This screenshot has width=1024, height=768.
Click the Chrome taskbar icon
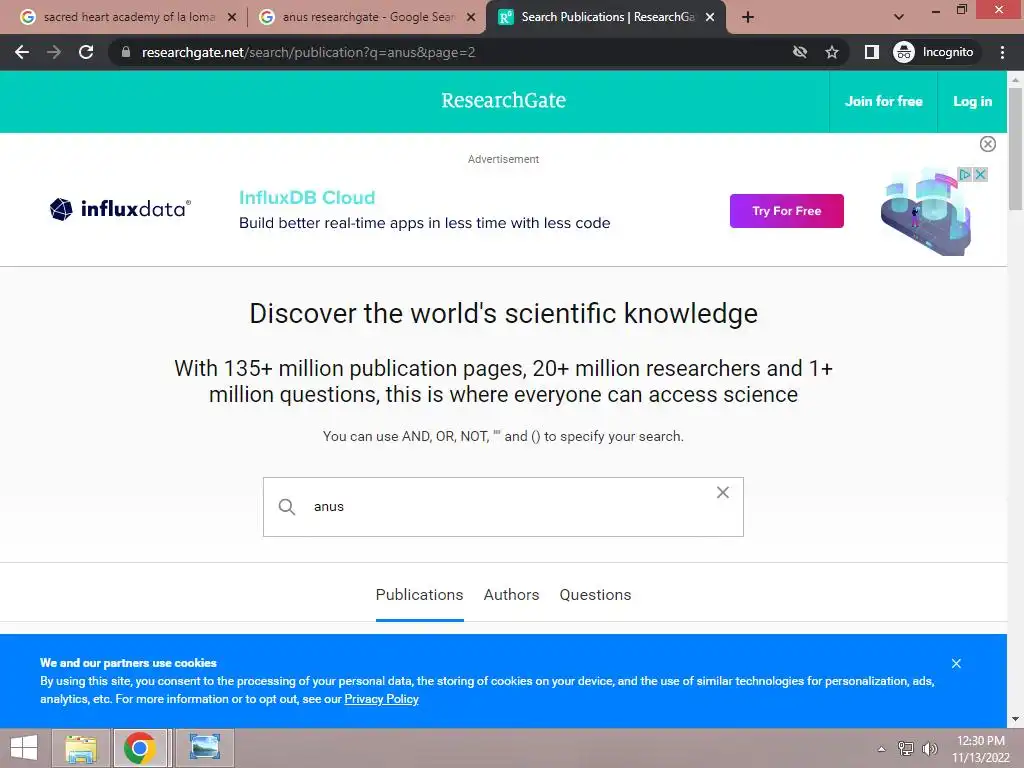tap(140, 748)
